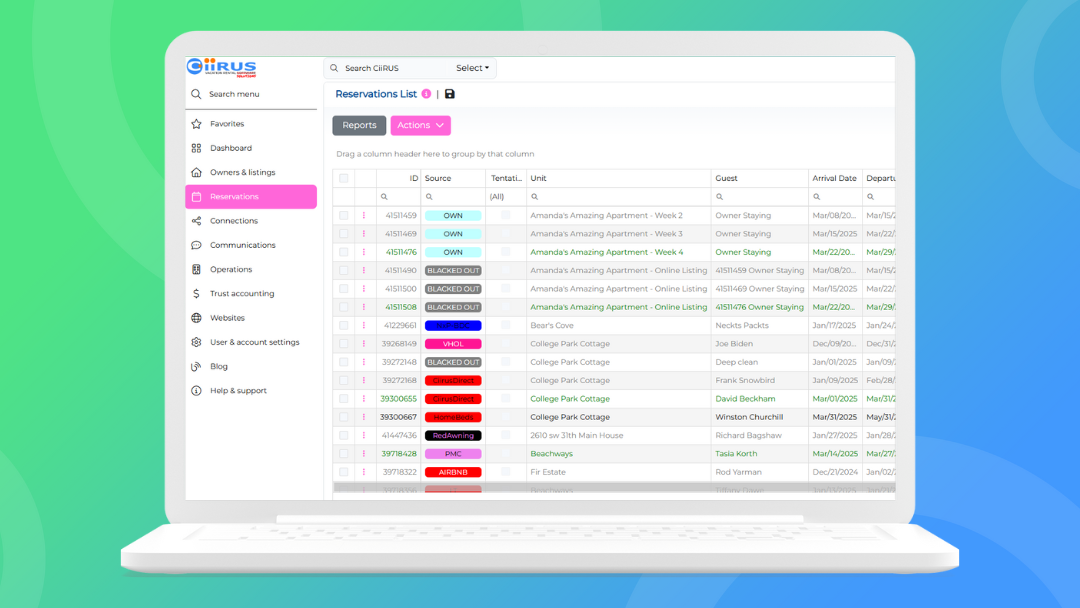Click the Websites globe icon
This screenshot has width=1080, height=608.
click(196, 318)
